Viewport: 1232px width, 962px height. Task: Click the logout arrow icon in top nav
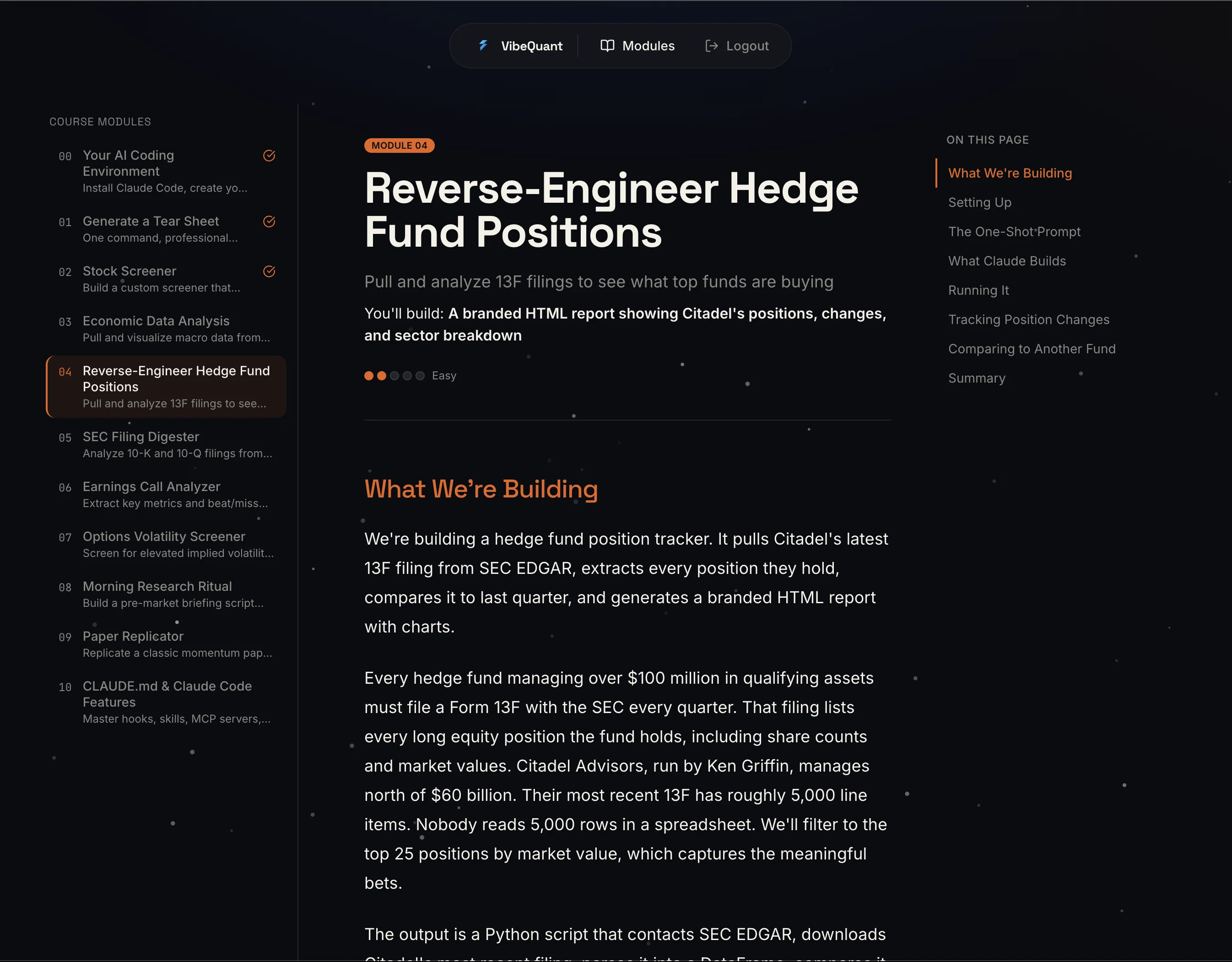coord(712,46)
